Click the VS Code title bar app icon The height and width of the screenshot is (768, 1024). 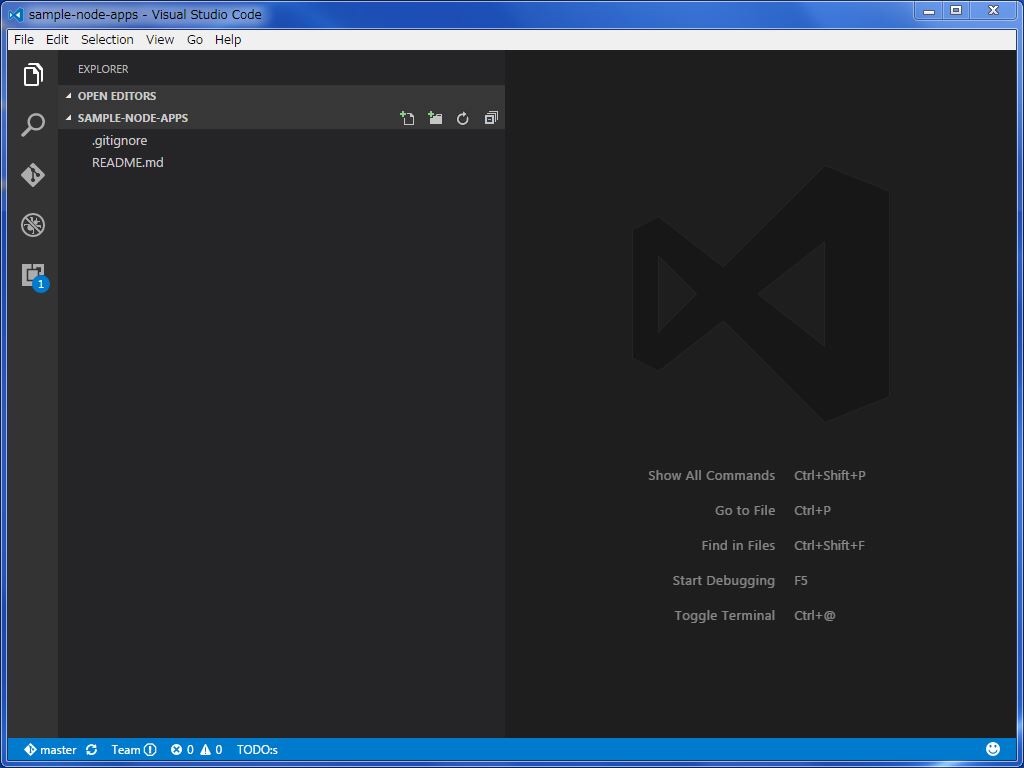16,14
